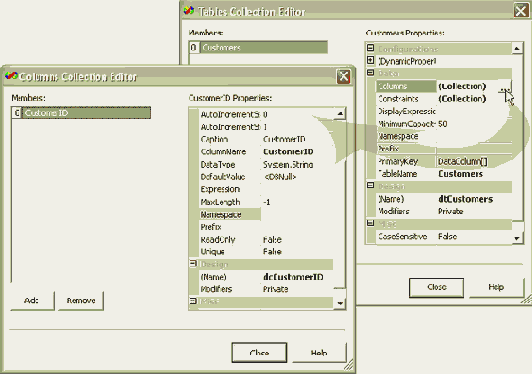The image size is (532, 374).
Task: Select the Columns property row
Action: tap(443, 86)
